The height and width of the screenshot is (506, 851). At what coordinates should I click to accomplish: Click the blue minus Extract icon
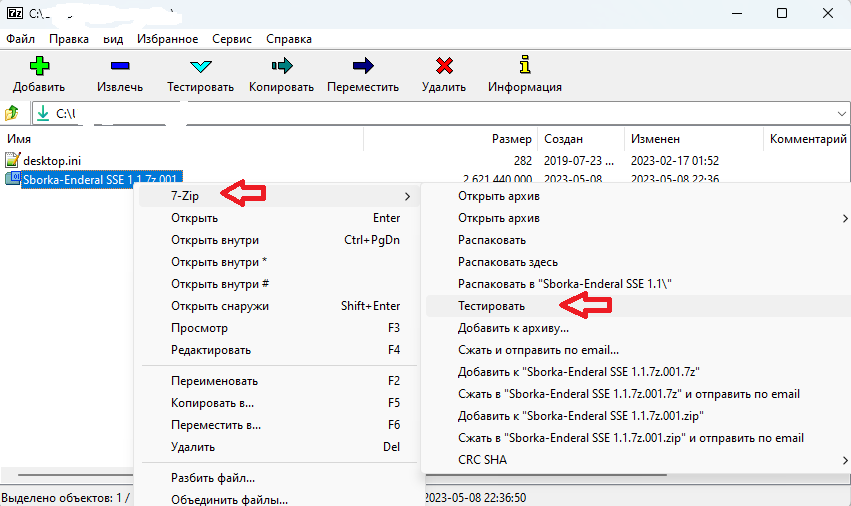[x=119, y=67]
